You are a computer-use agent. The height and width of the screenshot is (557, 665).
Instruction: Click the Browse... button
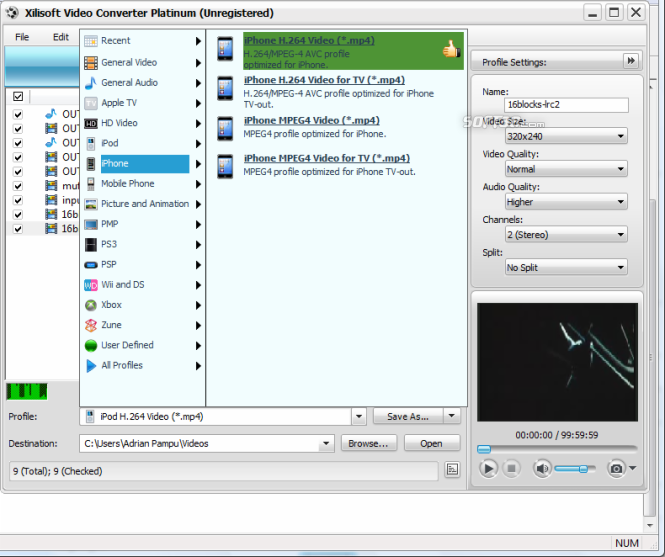(369, 443)
